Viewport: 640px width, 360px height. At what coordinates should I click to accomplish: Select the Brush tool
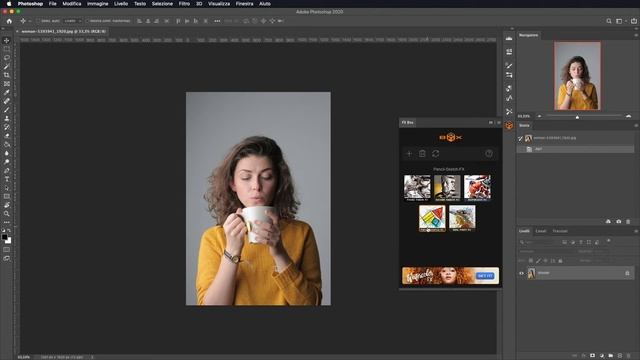click(x=7, y=110)
